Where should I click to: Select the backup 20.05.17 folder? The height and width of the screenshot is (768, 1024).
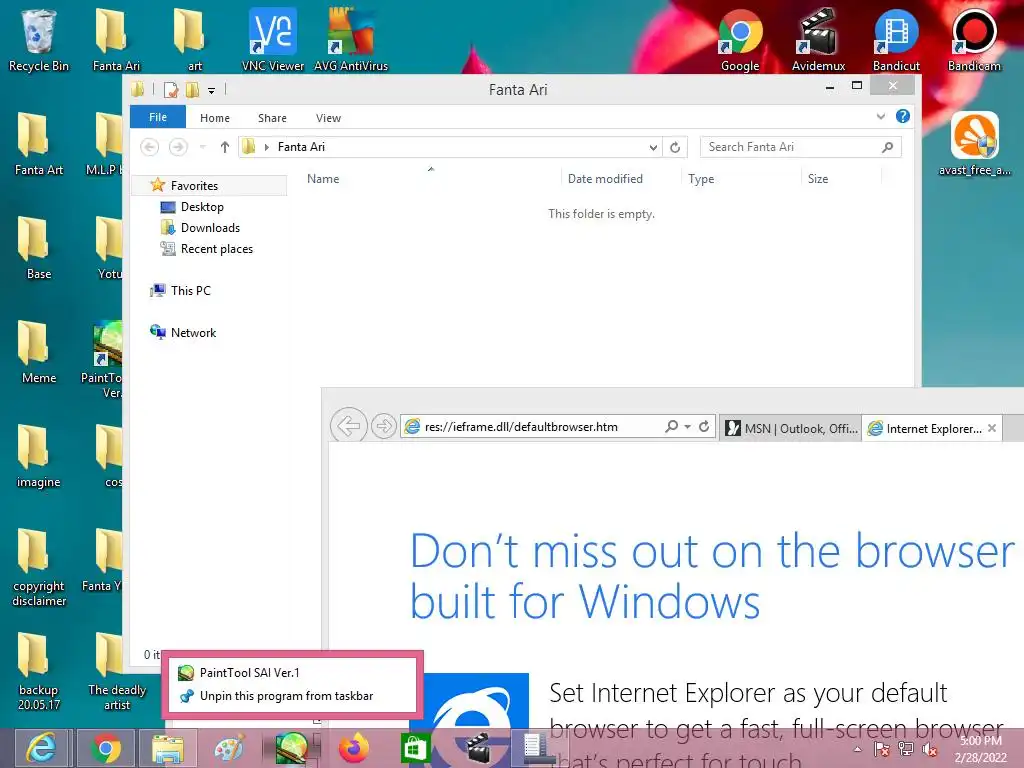[39, 671]
